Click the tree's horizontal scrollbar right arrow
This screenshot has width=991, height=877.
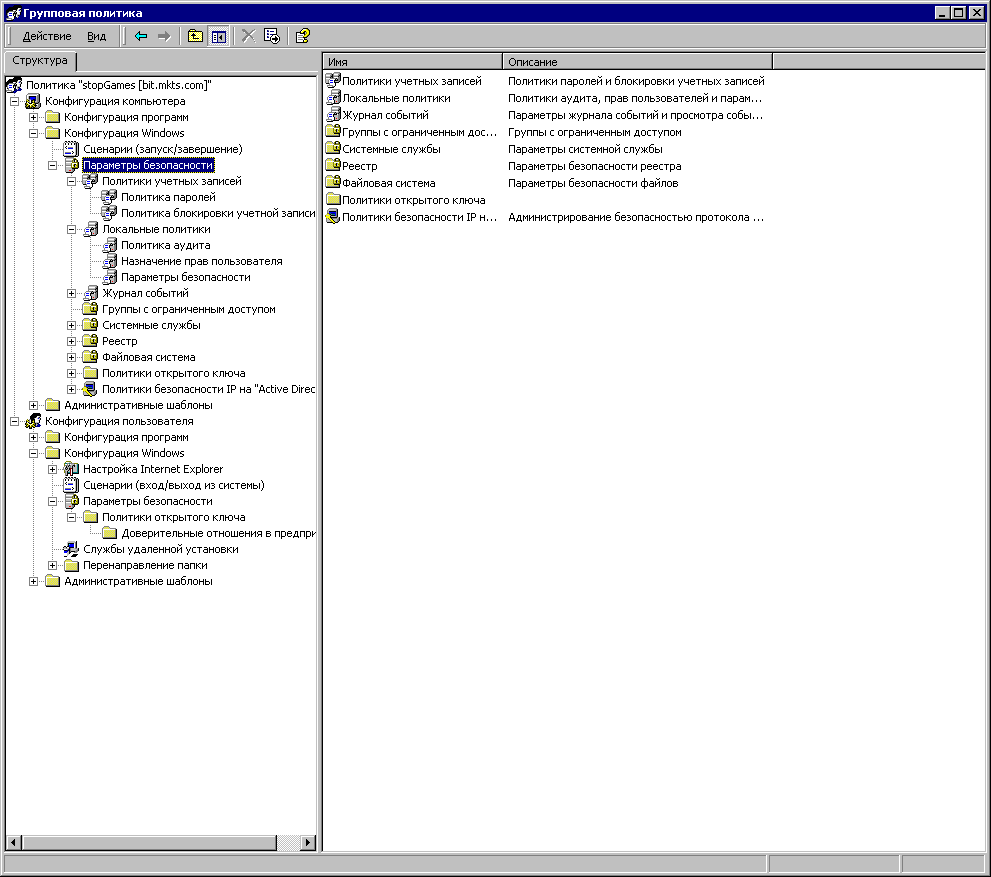click(x=308, y=842)
